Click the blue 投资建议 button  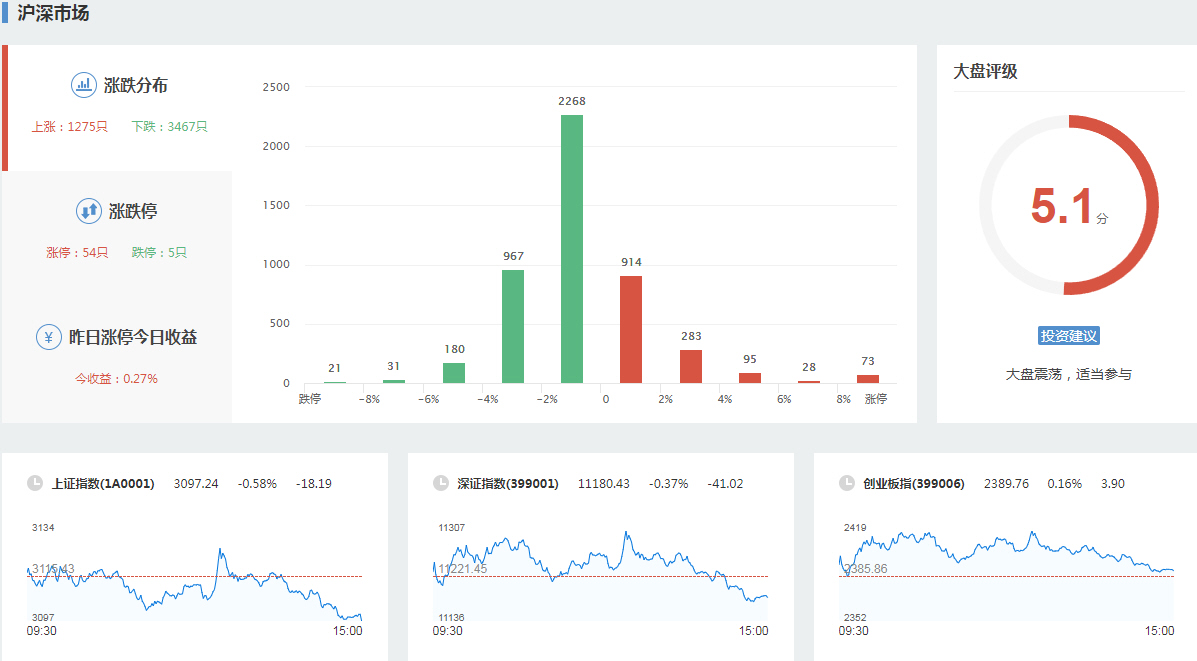[x=1068, y=336]
